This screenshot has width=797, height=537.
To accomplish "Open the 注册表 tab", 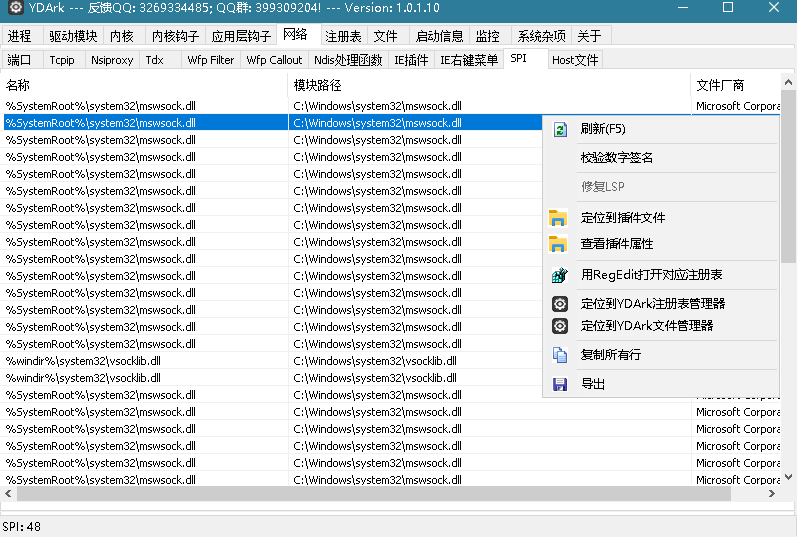I will coord(343,36).
